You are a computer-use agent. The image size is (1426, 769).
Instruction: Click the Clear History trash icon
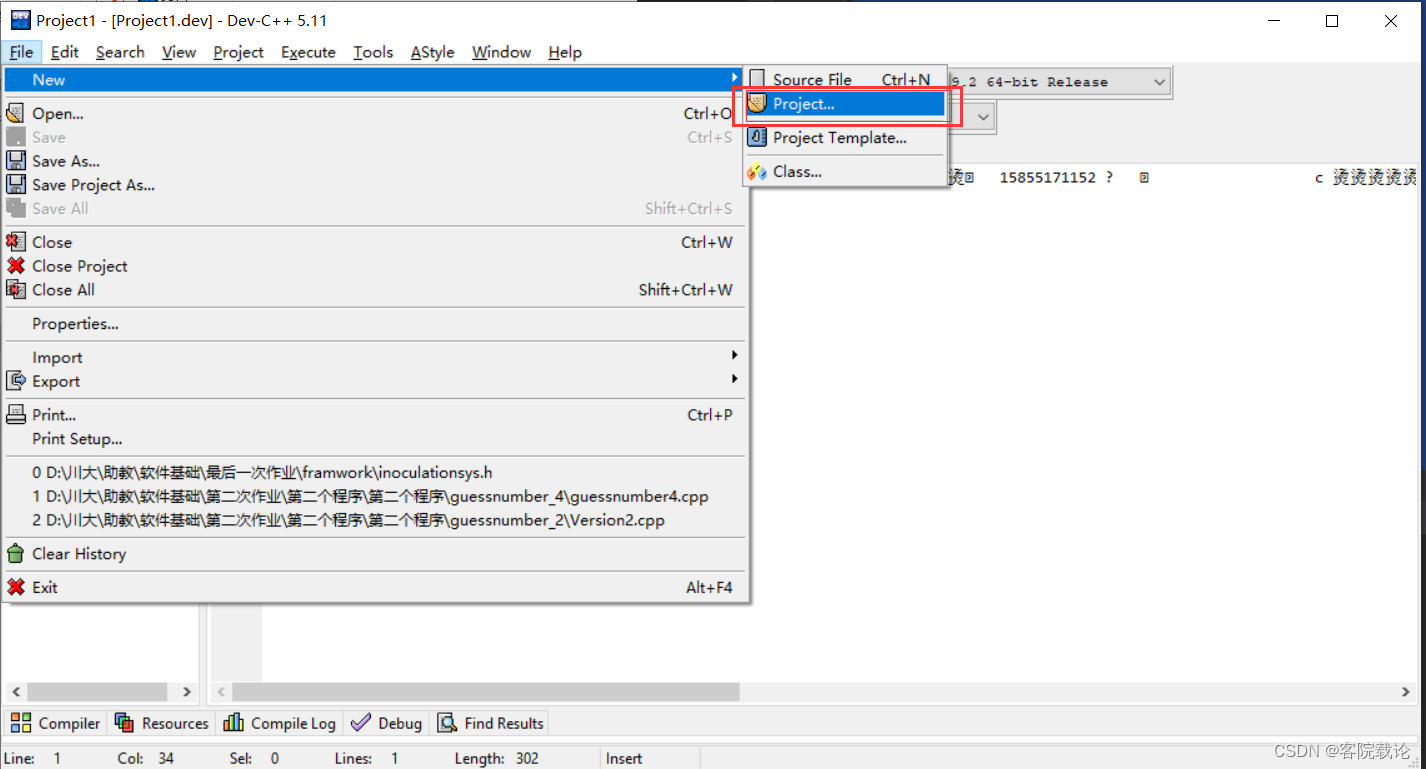pyautogui.click(x=15, y=553)
